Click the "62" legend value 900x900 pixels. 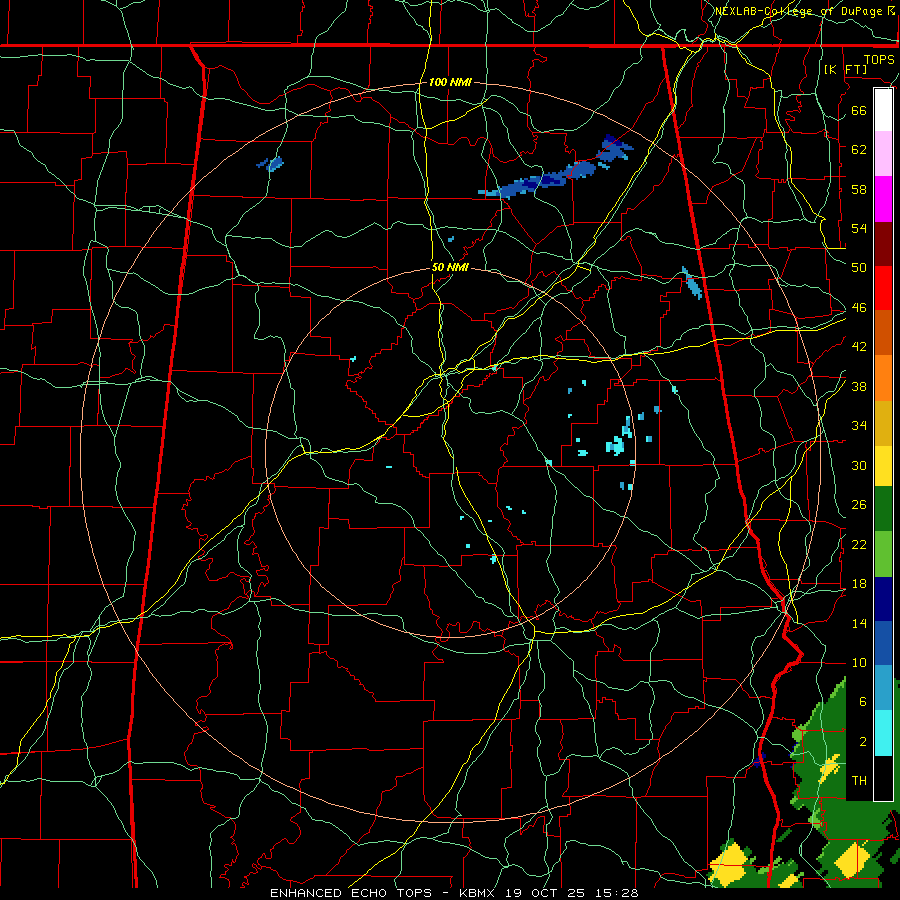[859, 149]
